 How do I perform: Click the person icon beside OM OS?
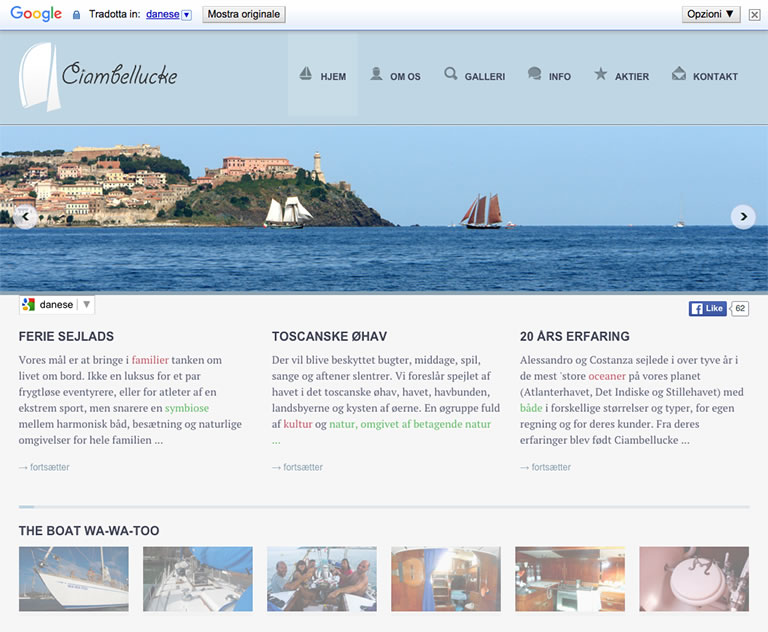tap(376, 74)
